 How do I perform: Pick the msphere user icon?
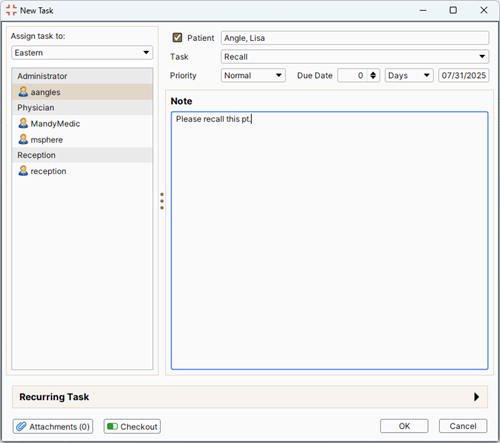click(x=23, y=139)
